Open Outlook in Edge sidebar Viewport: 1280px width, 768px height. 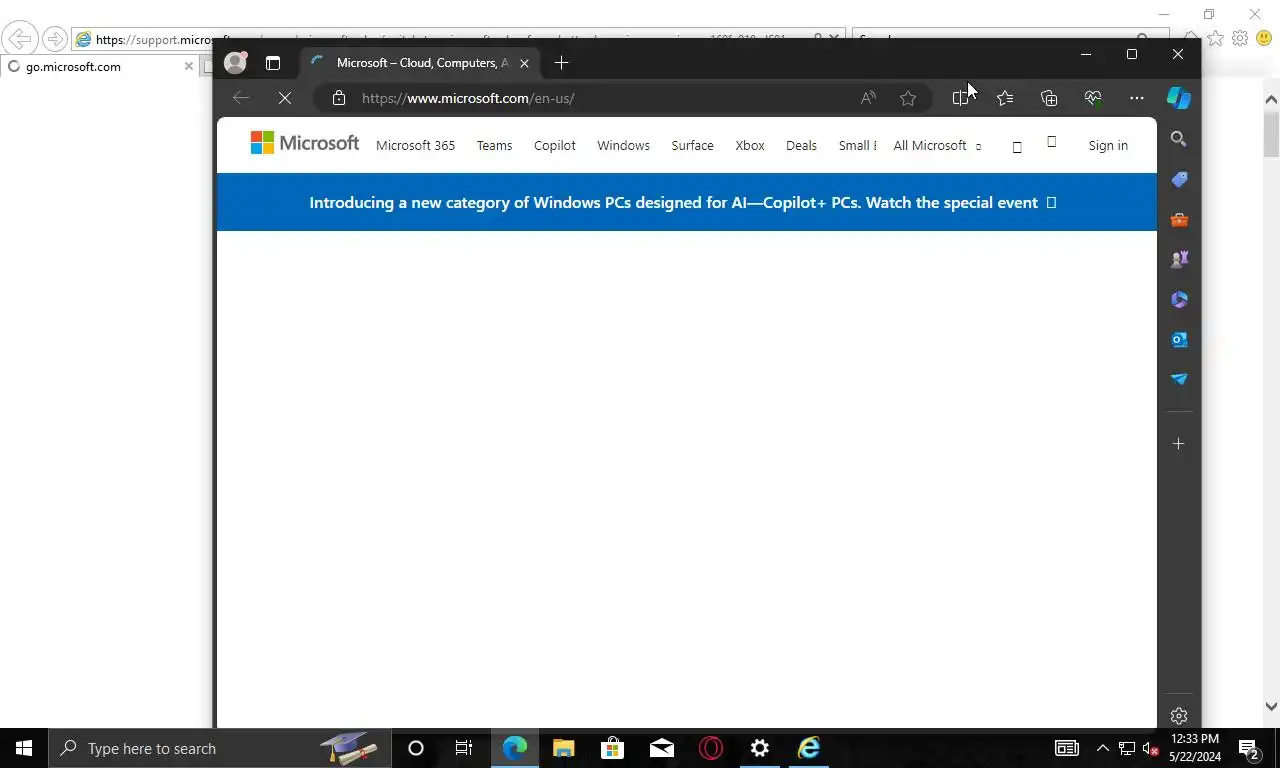[x=1179, y=339]
